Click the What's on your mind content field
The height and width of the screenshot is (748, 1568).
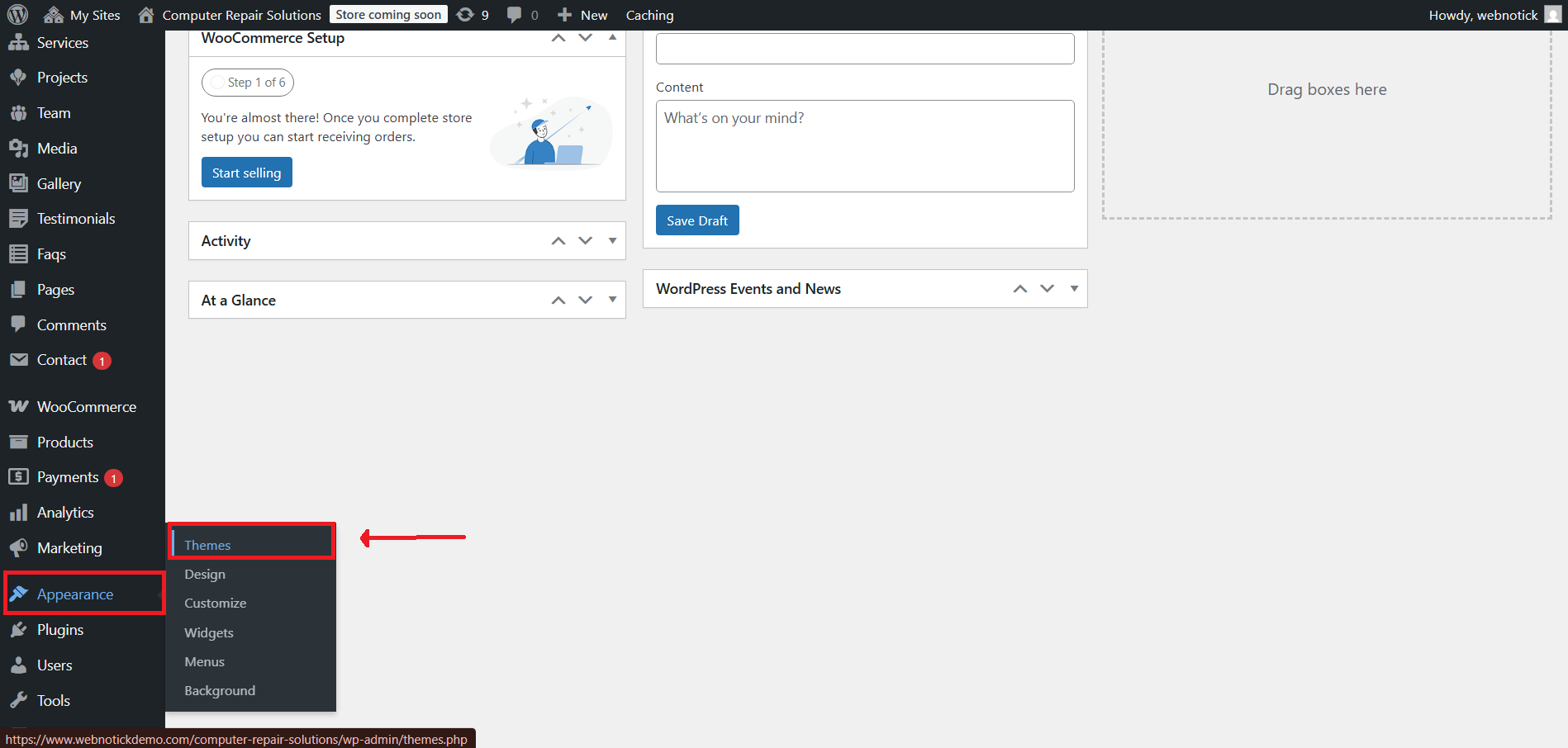tap(864, 146)
